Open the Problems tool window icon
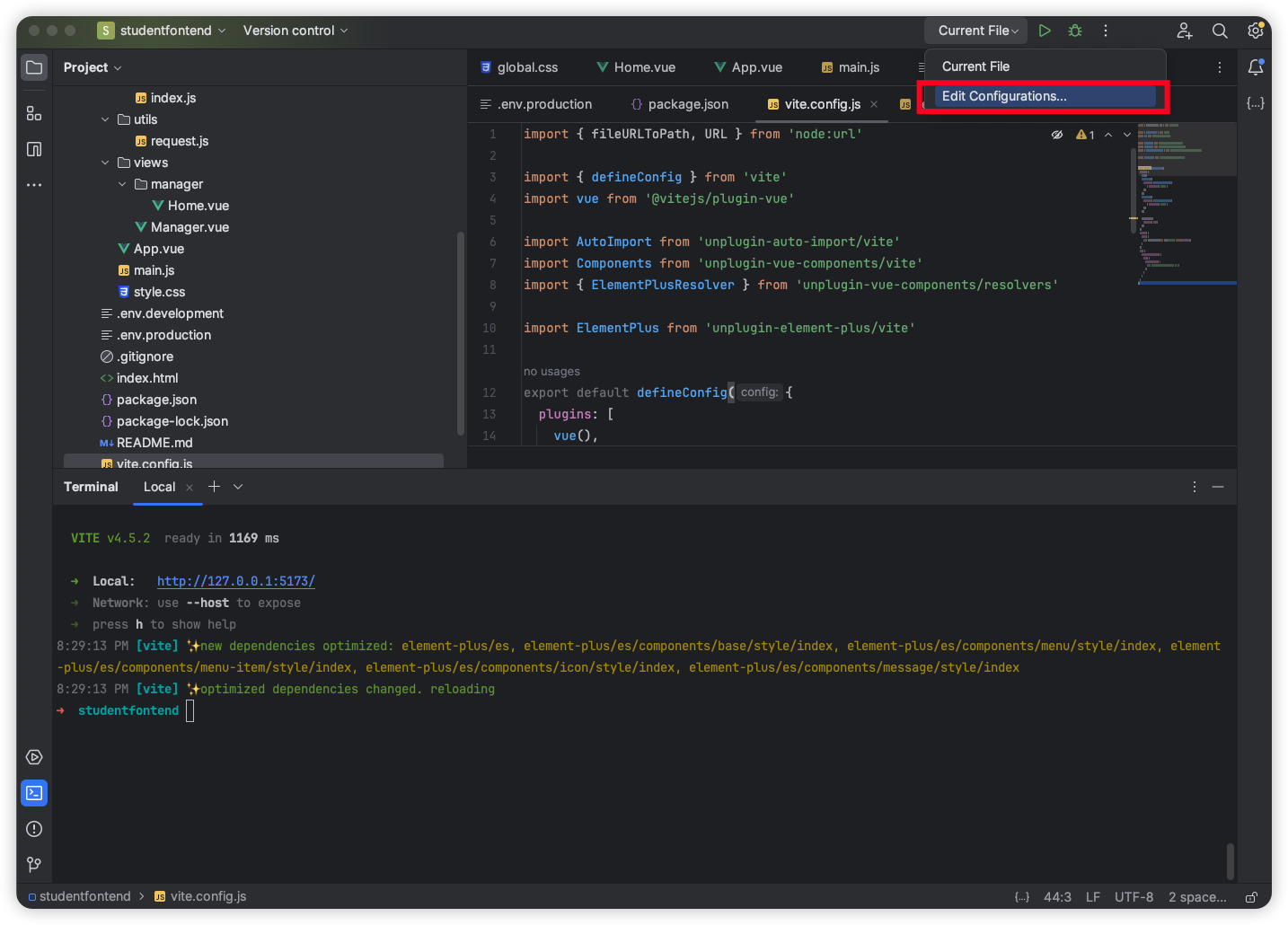The height and width of the screenshot is (925, 1288). (34, 829)
